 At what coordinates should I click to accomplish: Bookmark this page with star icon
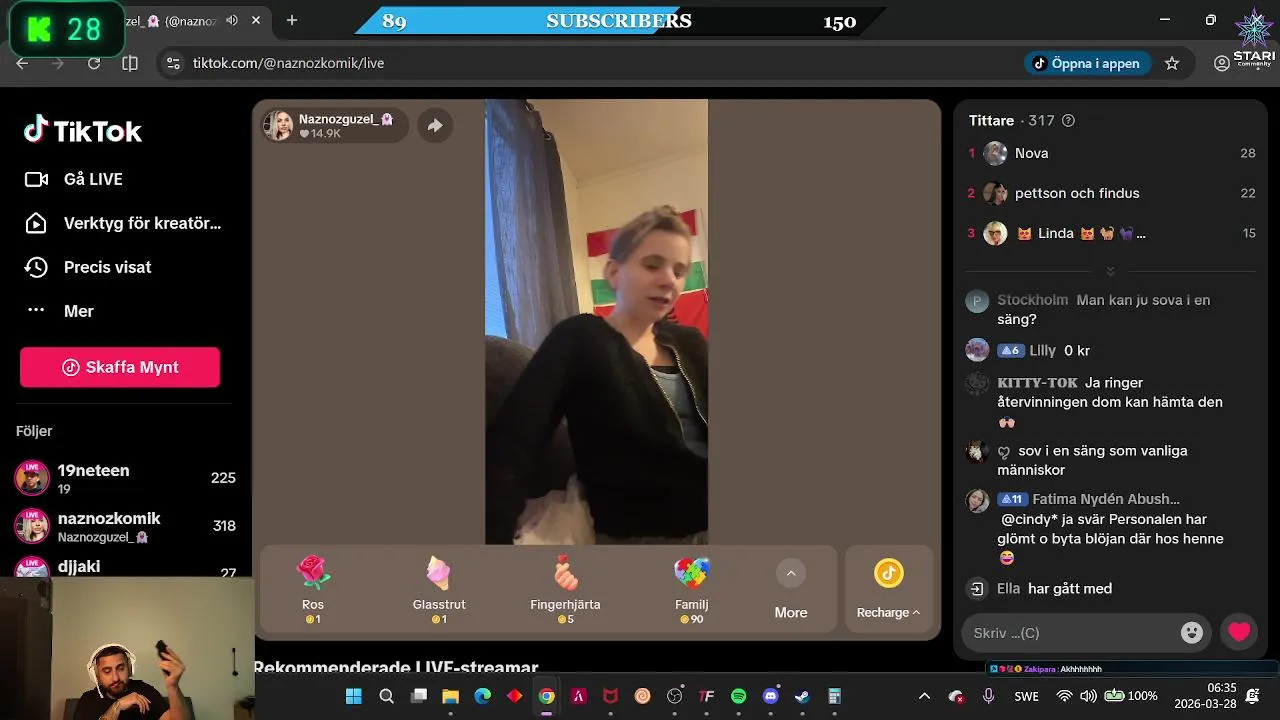(1172, 63)
